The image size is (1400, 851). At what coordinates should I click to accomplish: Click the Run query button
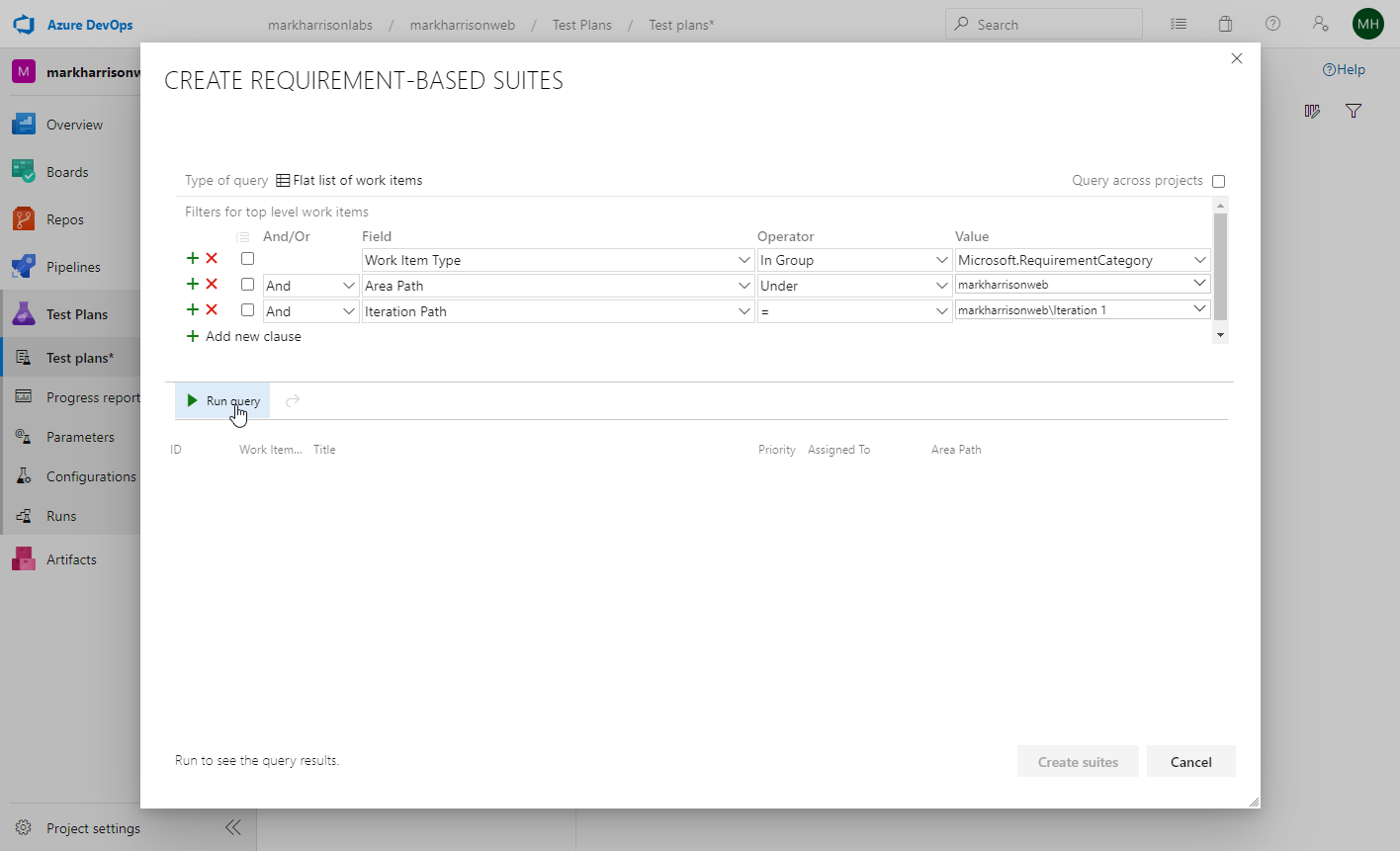223,401
